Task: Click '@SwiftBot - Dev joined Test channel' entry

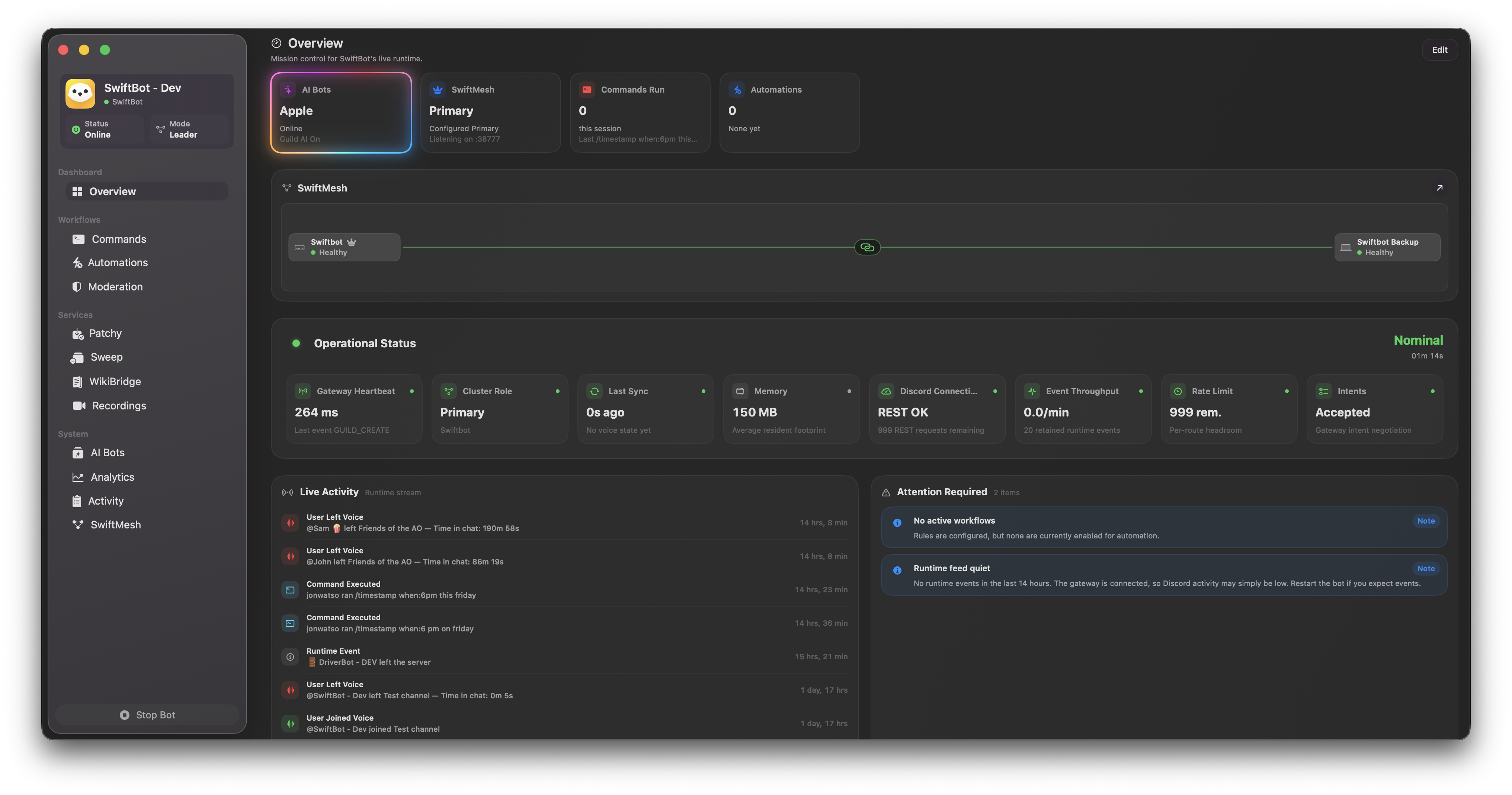Action: [x=565, y=724]
